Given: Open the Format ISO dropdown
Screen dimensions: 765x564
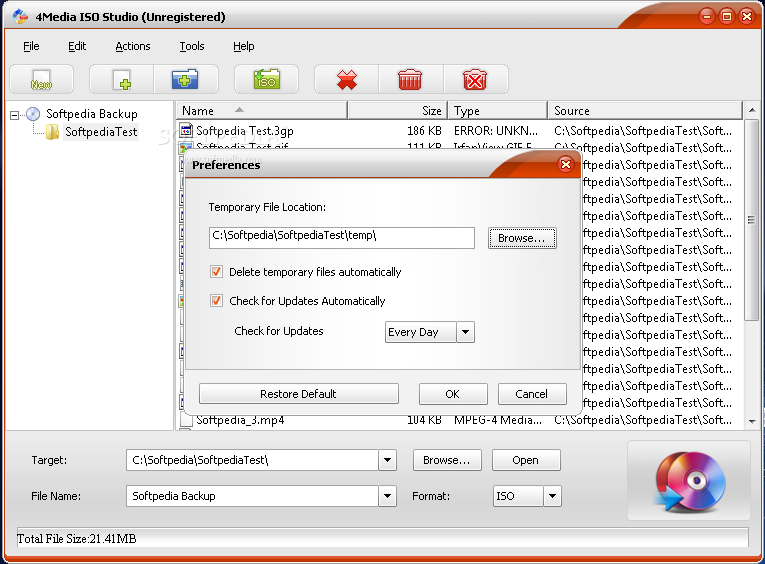Looking at the screenshot, I should click(x=552, y=496).
